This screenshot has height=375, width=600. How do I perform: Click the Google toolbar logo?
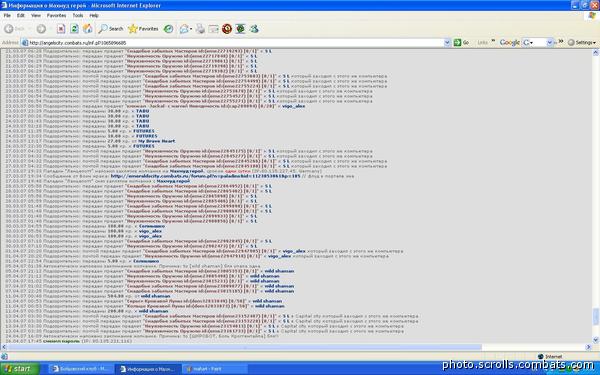[x=509, y=42]
